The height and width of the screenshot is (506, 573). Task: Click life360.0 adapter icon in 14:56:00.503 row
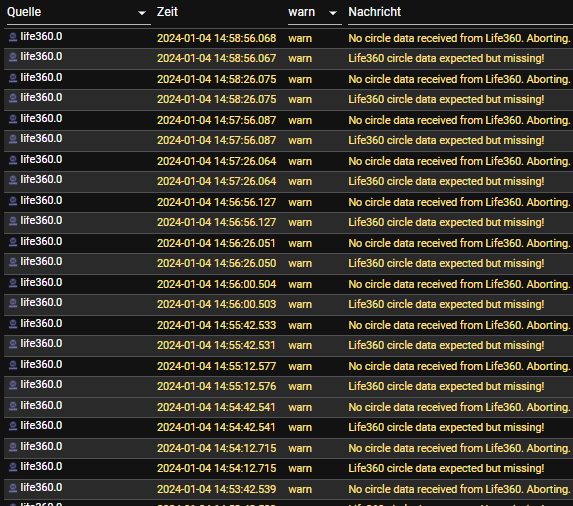13,303
